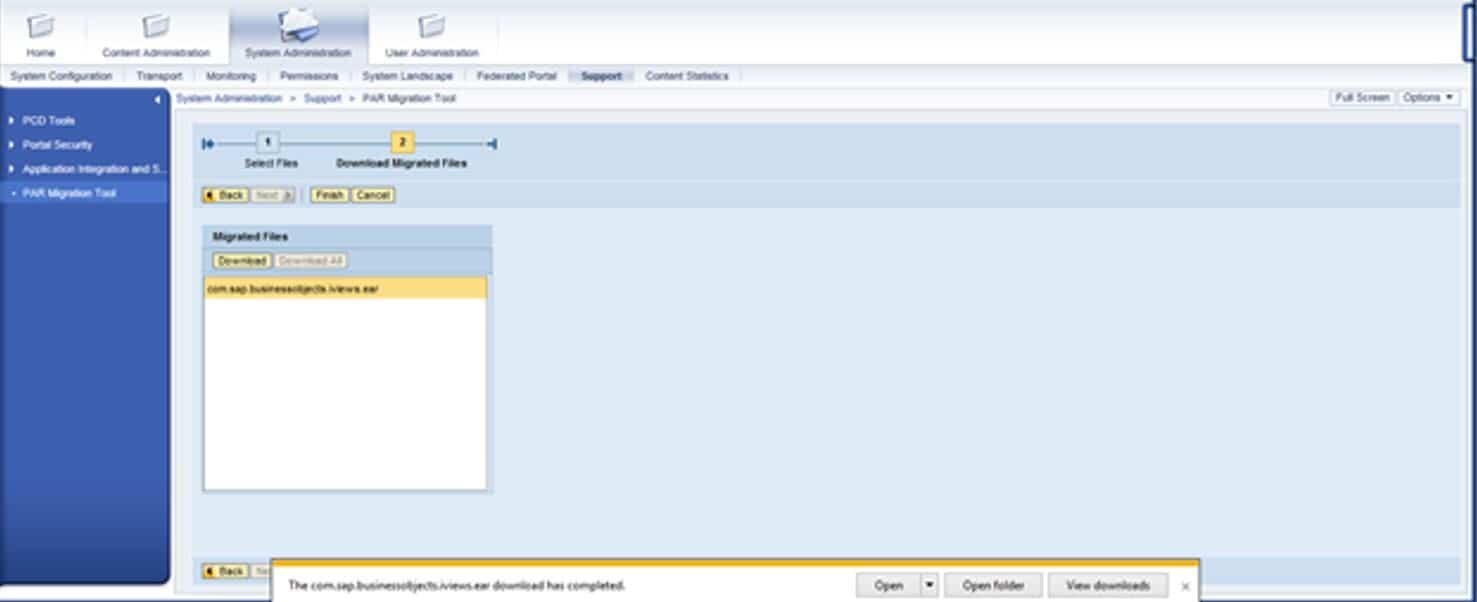Click the System Administration icon
The height and width of the screenshot is (602, 1477).
click(298, 24)
